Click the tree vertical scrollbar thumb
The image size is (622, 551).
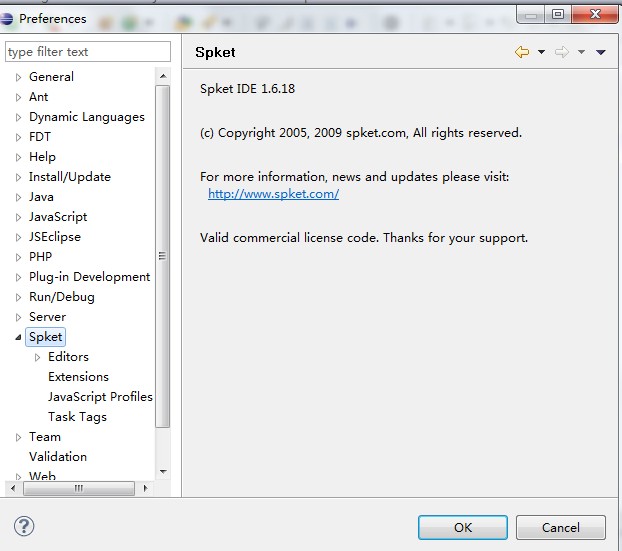pyautogui.click(x=163, y=256)
